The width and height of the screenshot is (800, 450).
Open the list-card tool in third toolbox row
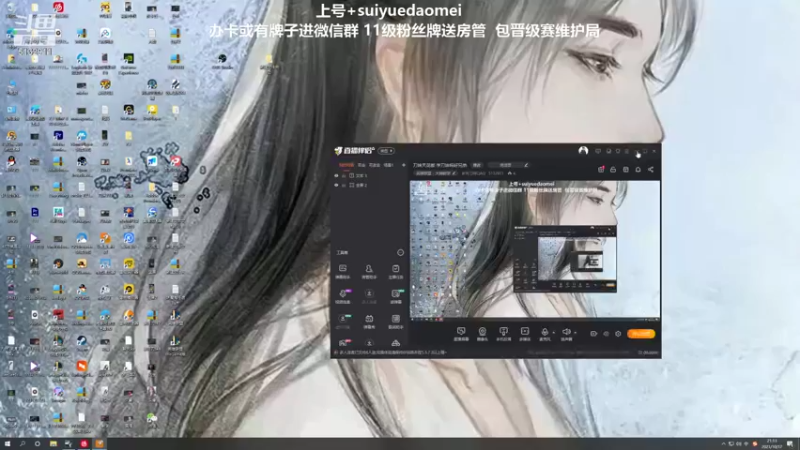(395, 321)
